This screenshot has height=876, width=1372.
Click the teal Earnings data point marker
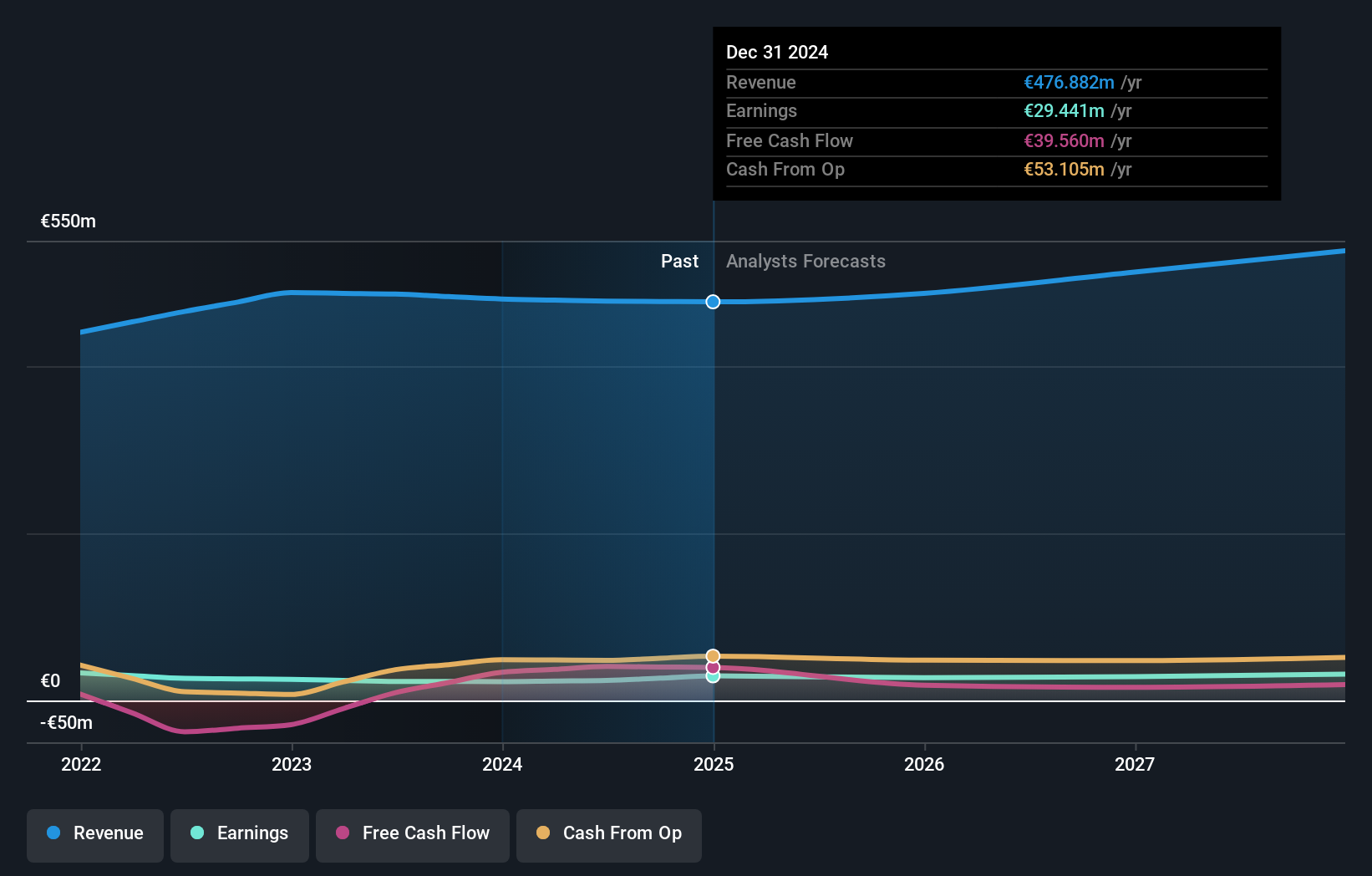[x=713, y=677]
